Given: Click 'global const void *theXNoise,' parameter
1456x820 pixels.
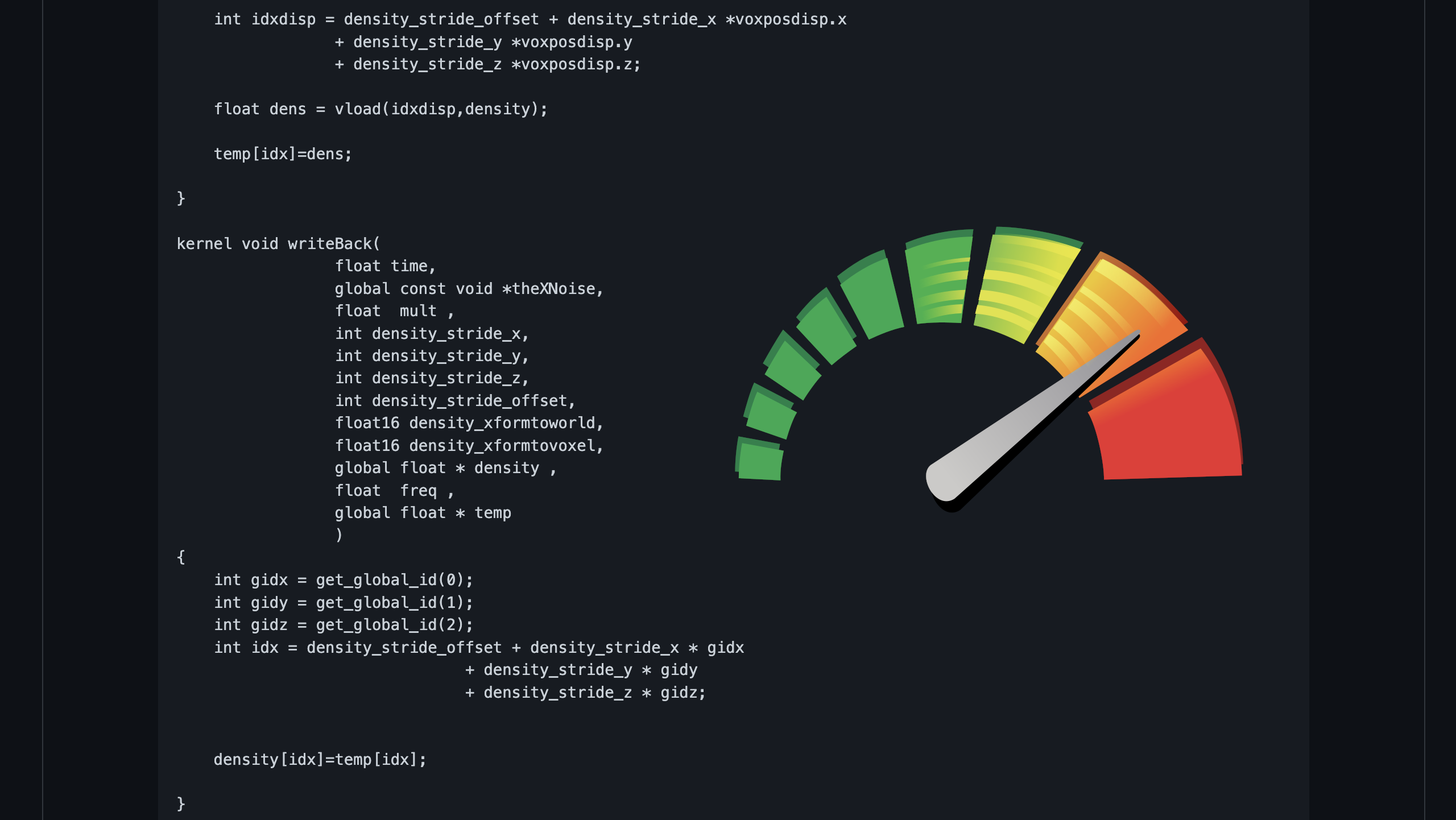Looking at the screenshot, I should click(469, 289).
